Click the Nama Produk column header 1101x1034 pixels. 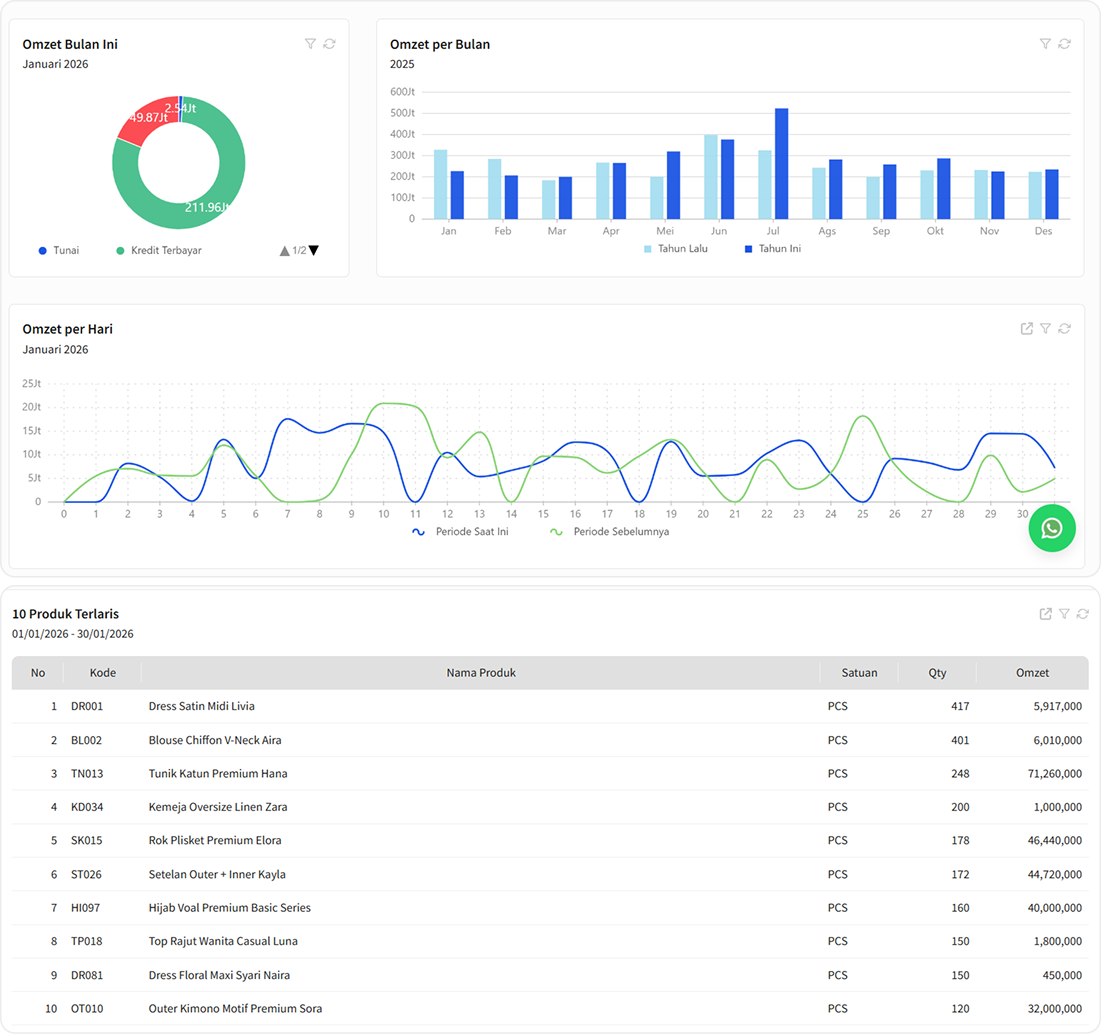481,672
